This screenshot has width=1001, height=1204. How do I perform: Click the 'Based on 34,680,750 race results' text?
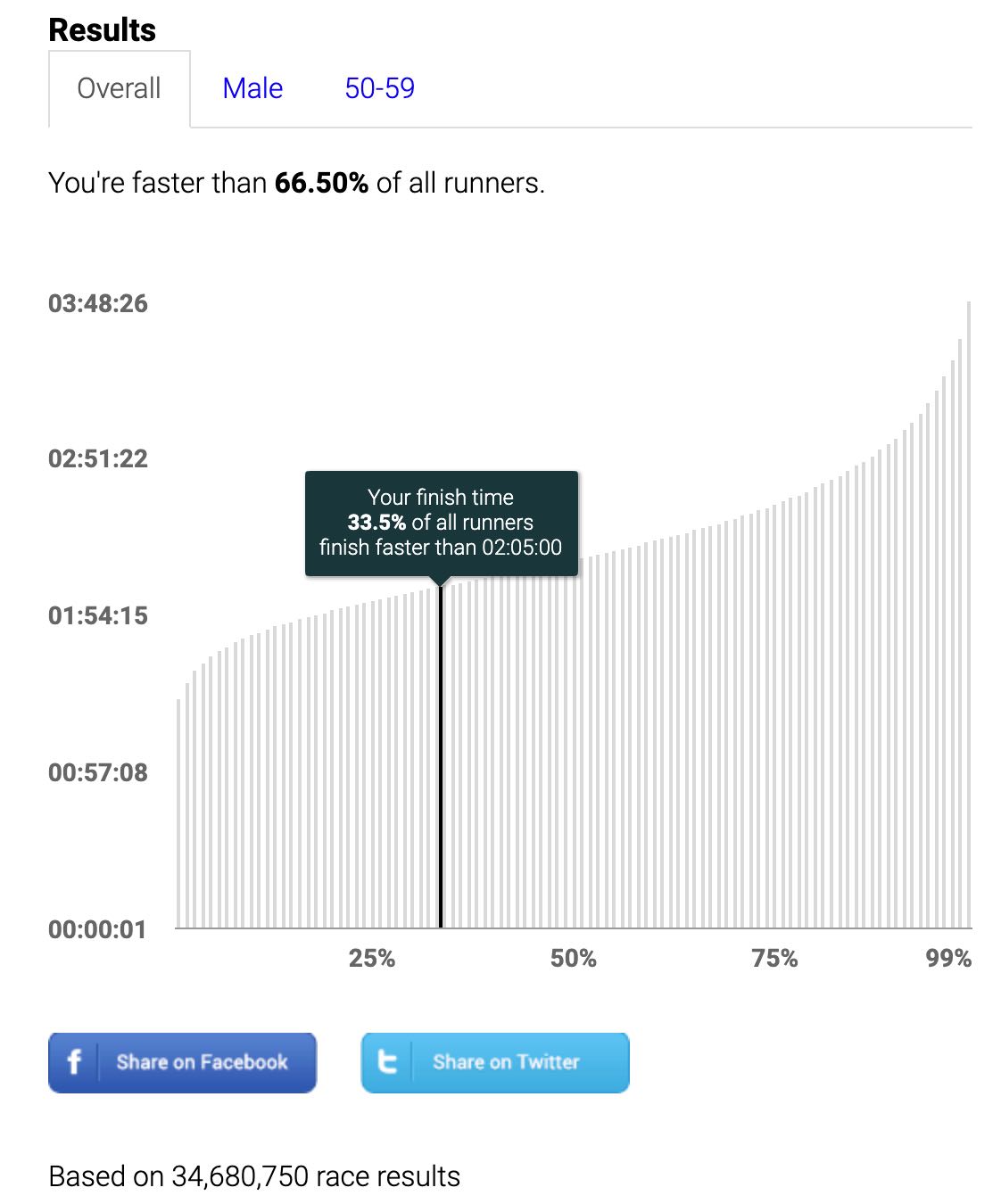(x=254, y=1176)
